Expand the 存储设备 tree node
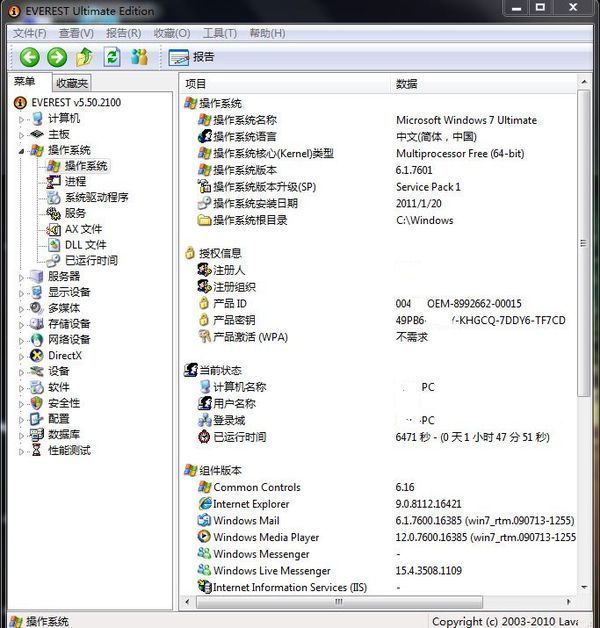Image resolution: width=600 pixels, height=628 pixels. 21,324
